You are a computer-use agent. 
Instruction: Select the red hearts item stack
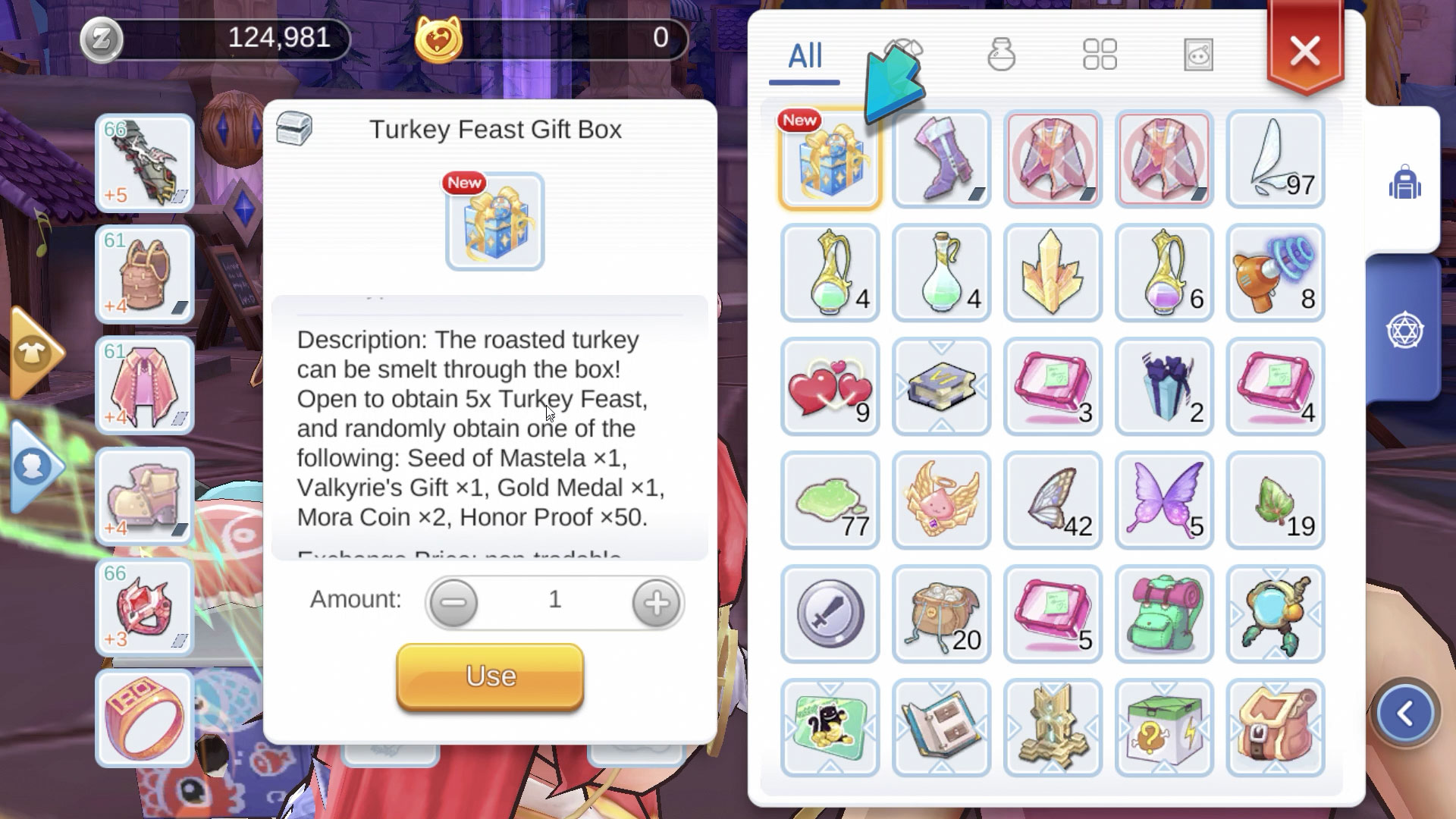click(830, 387)
